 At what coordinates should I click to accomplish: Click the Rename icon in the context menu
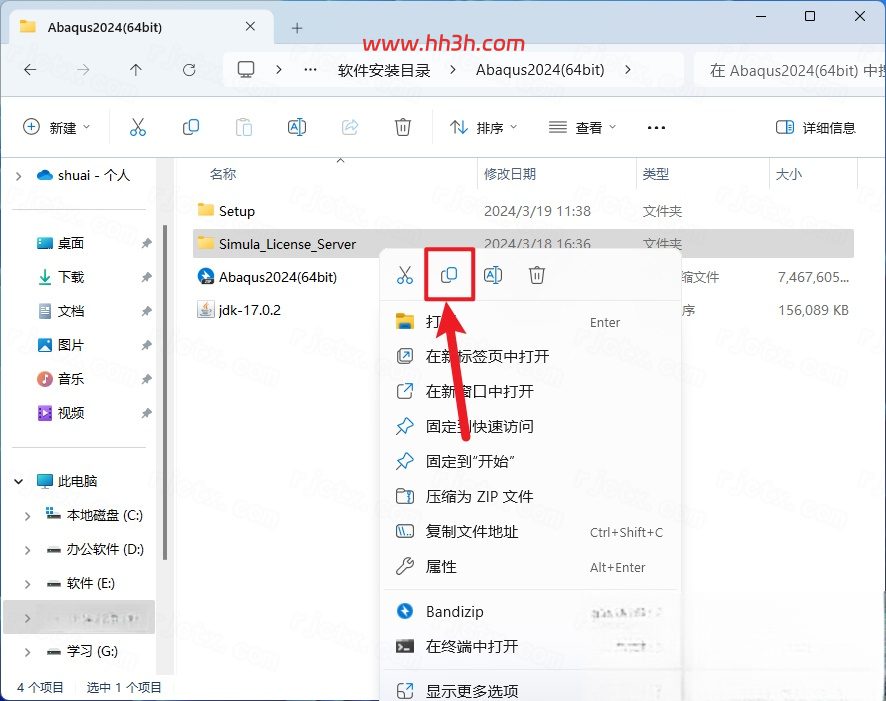pyautogui.click(x=493, y=275)
